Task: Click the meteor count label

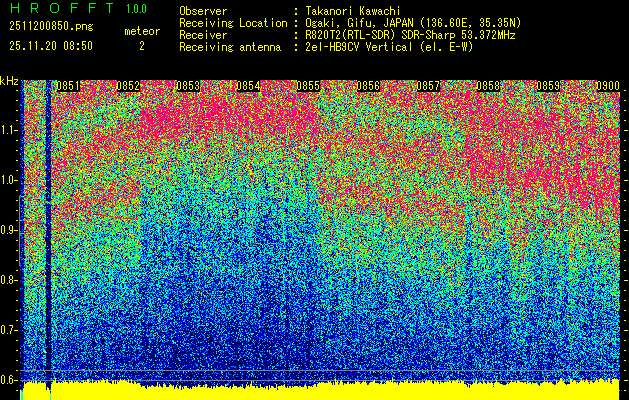Action: pyautogui.click(x=141, y=31)
